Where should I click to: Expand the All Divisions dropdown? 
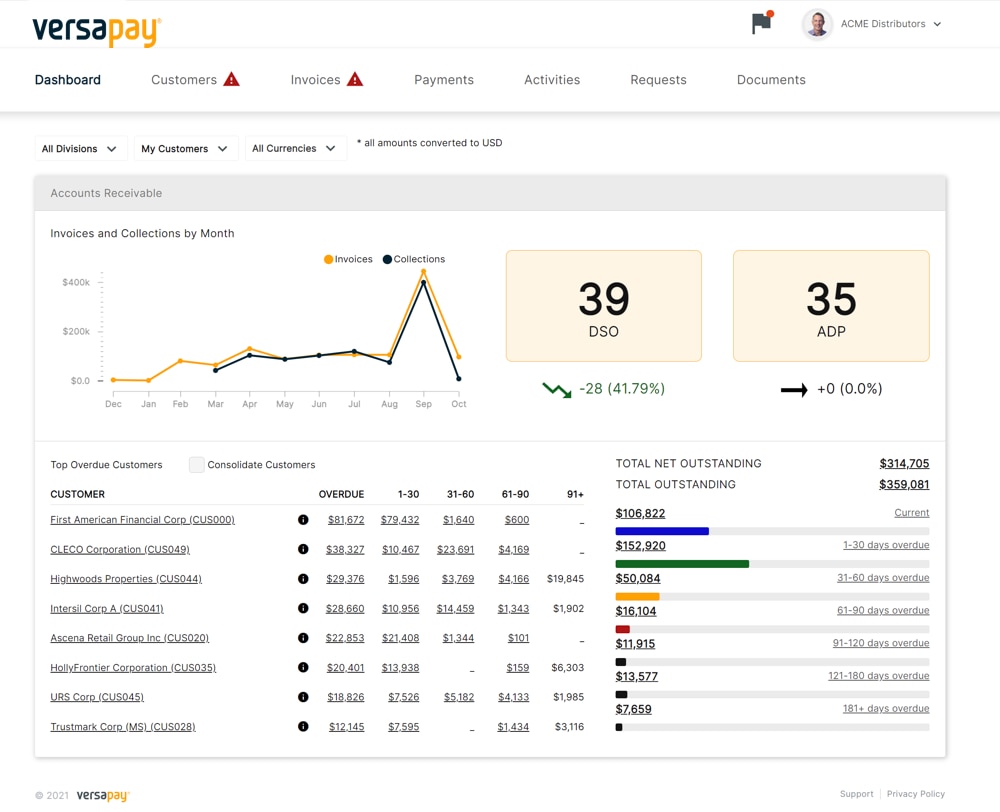80,149
